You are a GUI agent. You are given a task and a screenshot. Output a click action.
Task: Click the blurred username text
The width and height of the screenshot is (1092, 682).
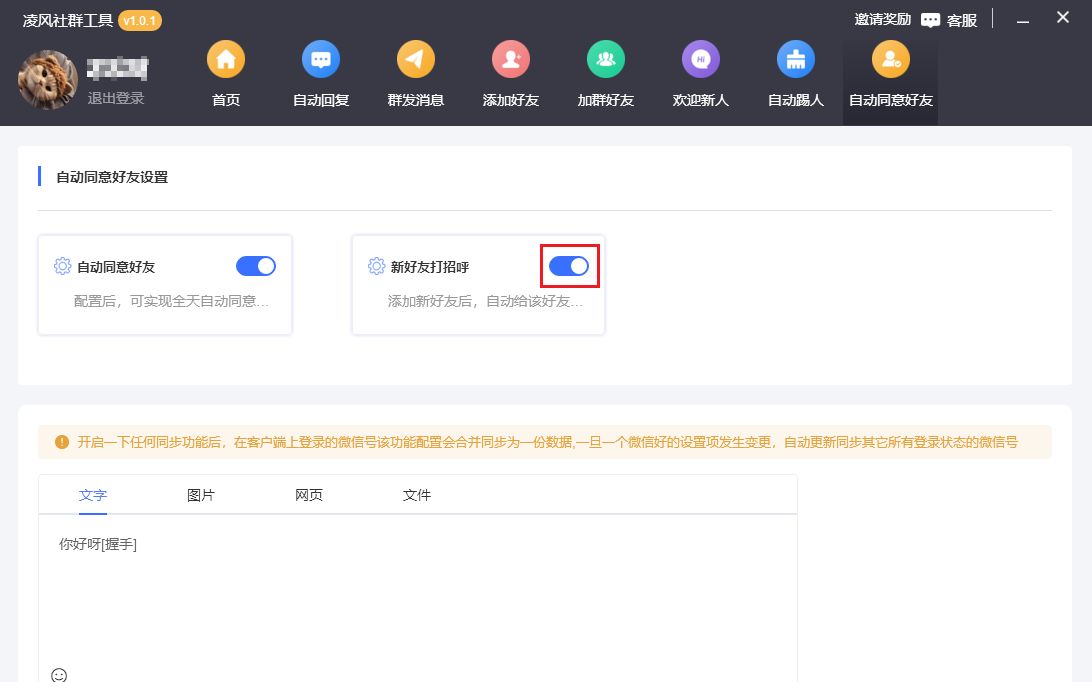[x=117, y=68]
